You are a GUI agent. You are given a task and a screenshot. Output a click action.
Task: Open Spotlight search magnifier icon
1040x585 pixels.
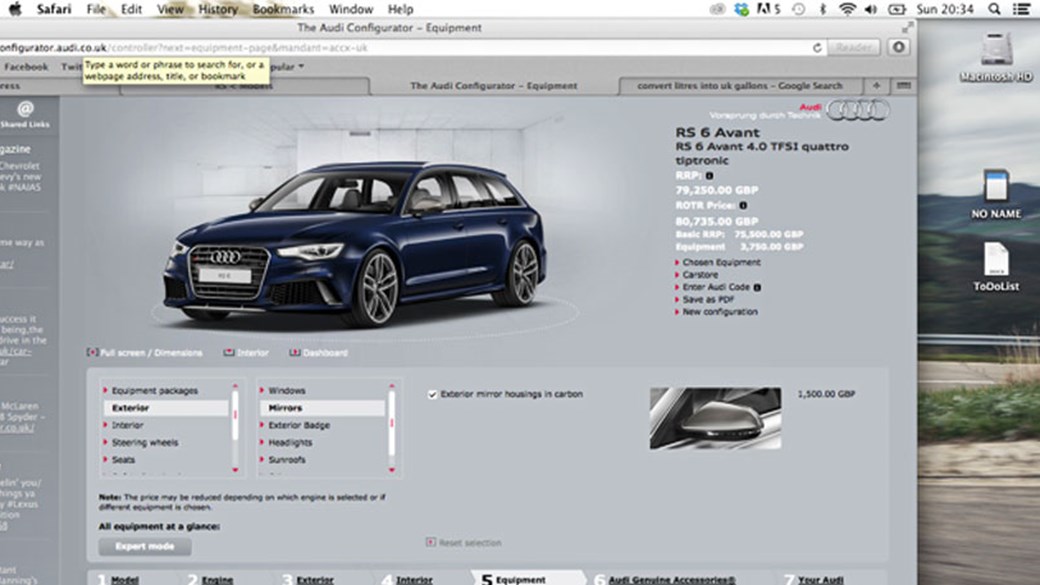pyautogui.click(x=994, y=9)
